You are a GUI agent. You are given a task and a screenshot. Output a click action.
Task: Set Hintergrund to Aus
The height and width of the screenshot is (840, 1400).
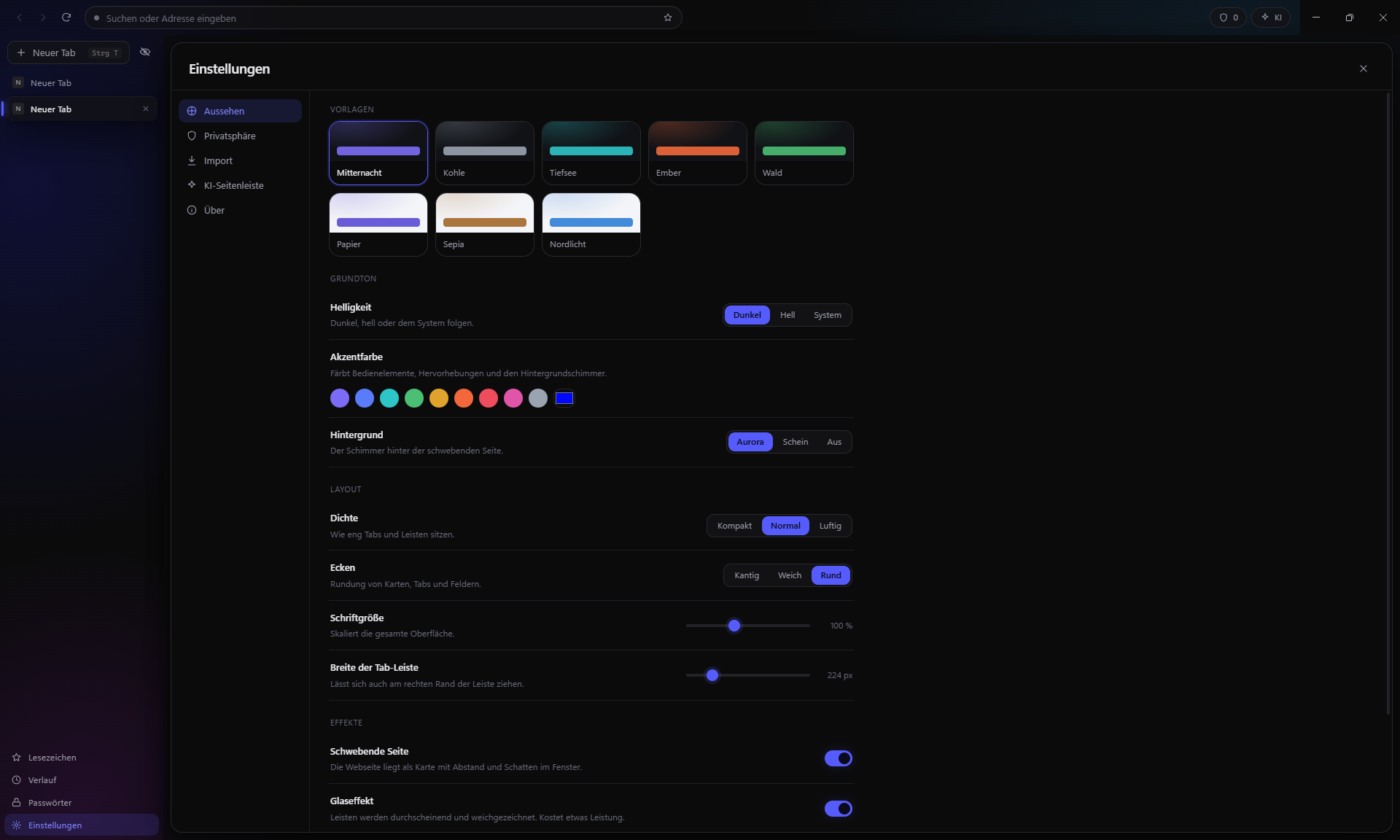834,442
